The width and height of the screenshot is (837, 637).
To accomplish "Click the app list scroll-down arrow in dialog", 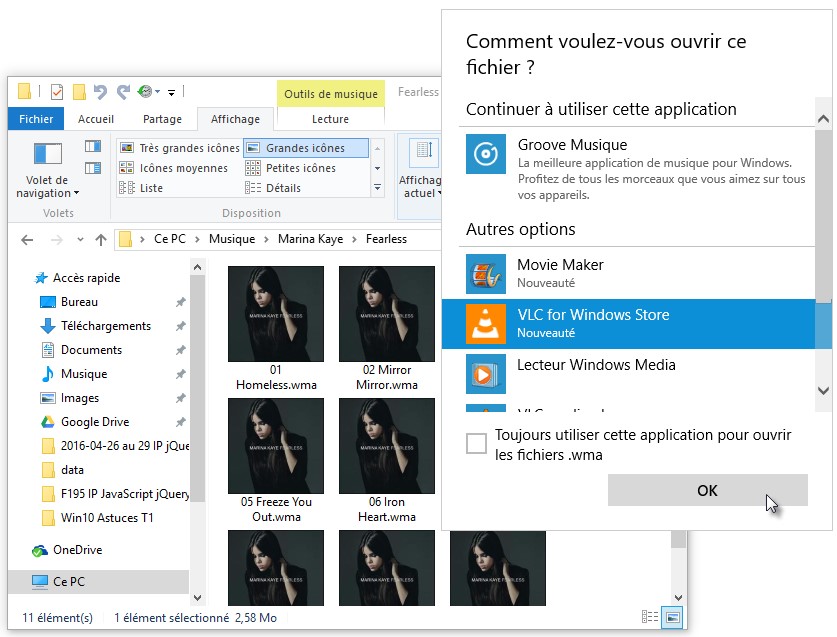I will pyautogui.click(x=823, y=391).
